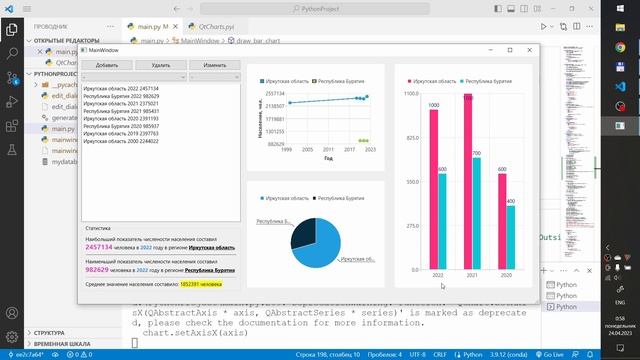Collapse the PYTHONPROJECT folder section
Viewport: 640px width, 360px height.
(52, 74)
